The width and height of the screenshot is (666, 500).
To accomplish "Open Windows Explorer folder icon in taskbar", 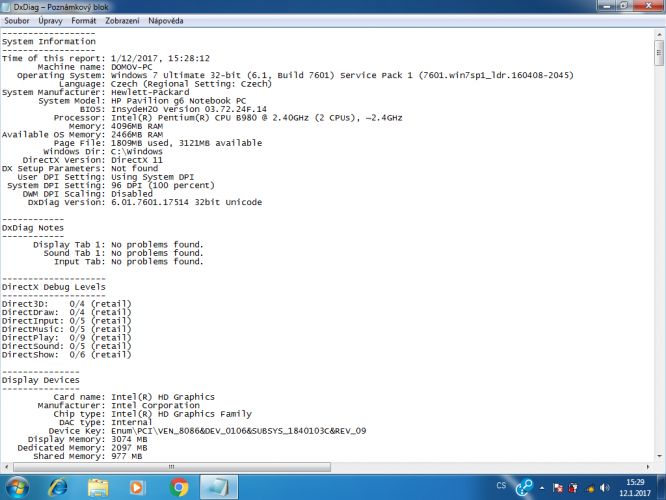I will pos(98,487).
